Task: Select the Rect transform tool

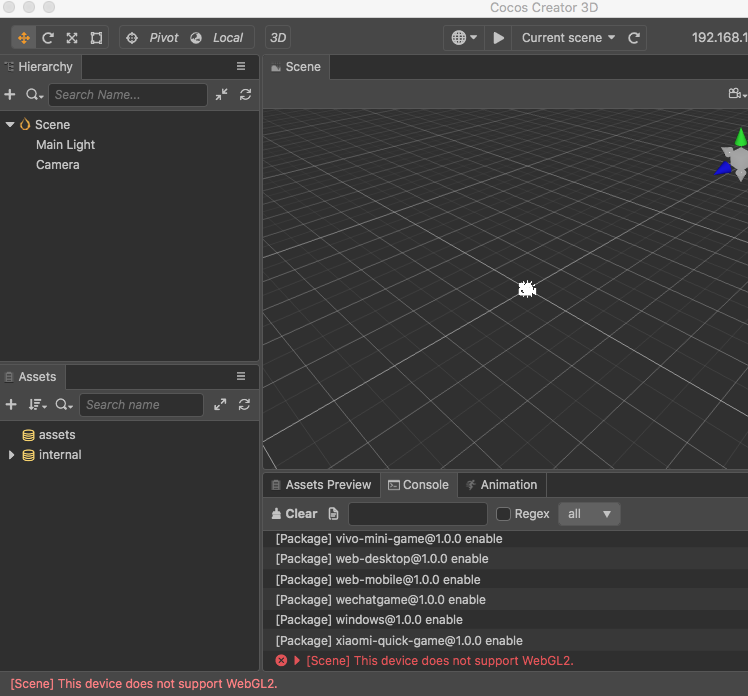Action: pyautogui.click(x=96, y=38)
